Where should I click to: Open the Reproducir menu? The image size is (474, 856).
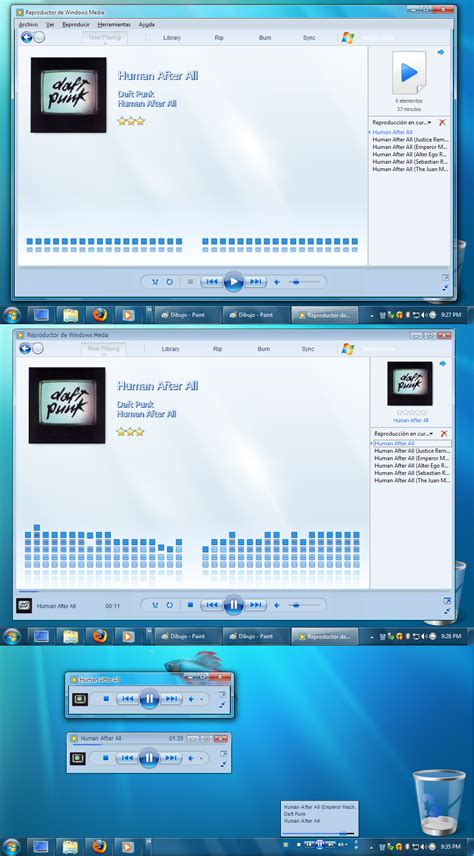pos(76,25)
